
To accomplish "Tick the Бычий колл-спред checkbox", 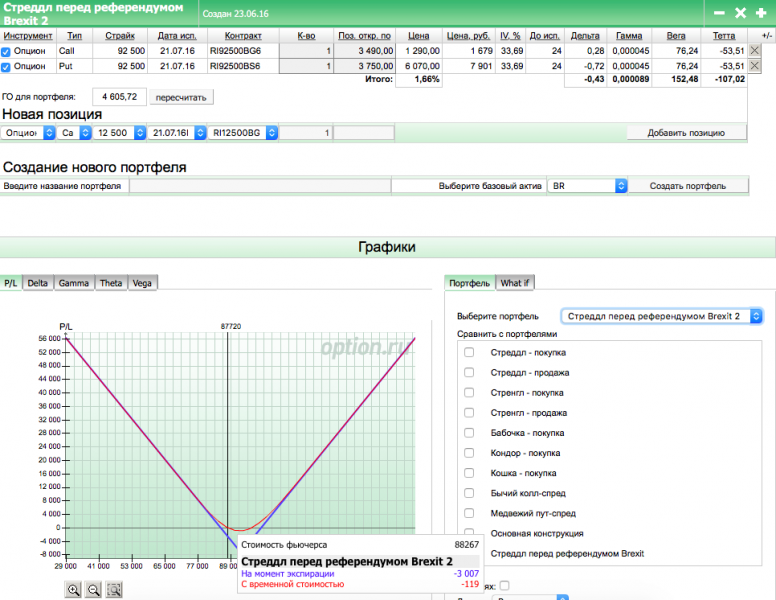I will pyautogui.click(x=469, y=493).
